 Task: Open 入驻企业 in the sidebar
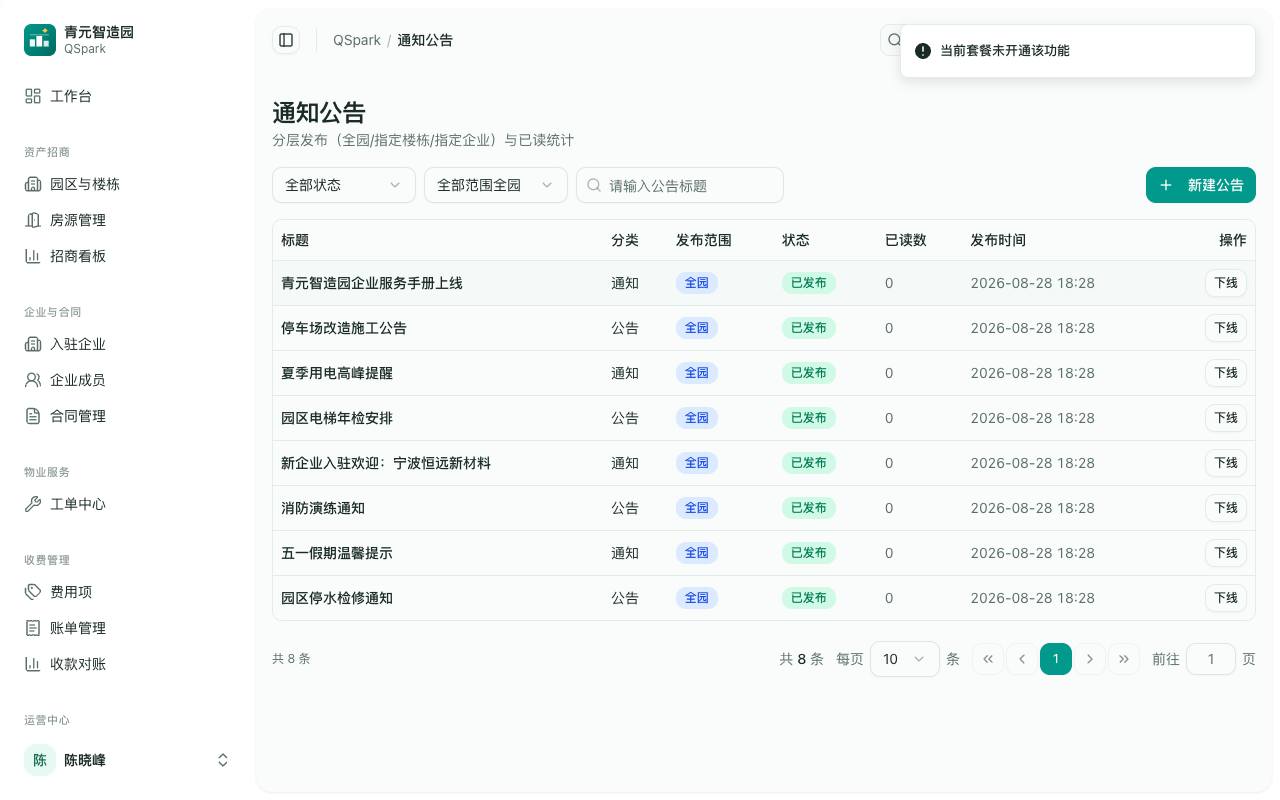[x=128, y=344]
